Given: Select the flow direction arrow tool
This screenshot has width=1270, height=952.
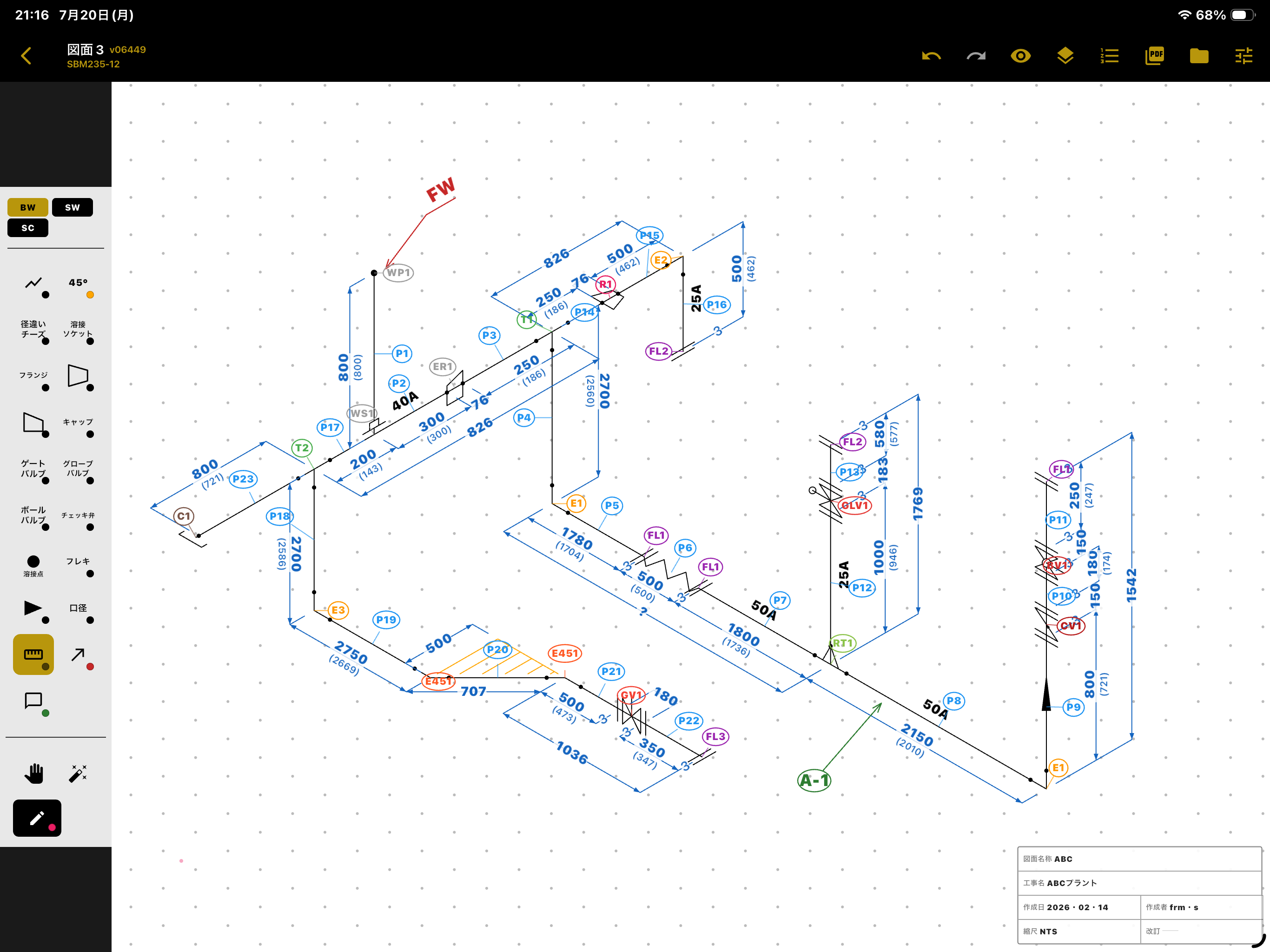Looking at the screenshot, I should click(x=33, y=608).
